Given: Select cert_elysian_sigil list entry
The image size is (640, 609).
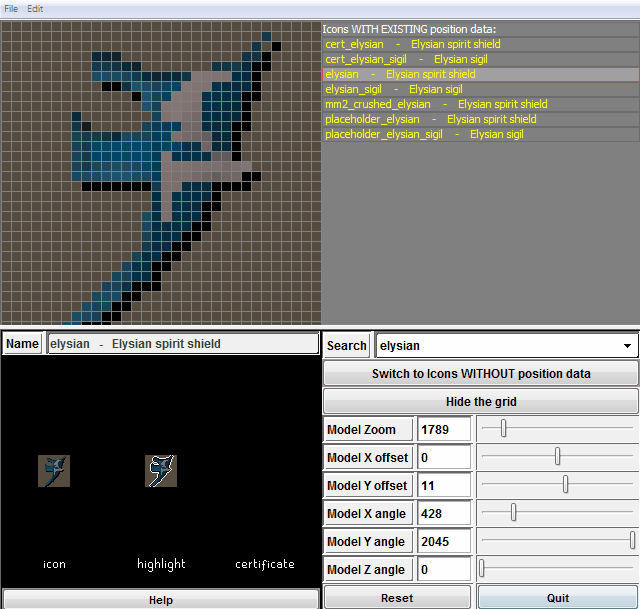Looking at the screenshot, I should pos(480,59).
